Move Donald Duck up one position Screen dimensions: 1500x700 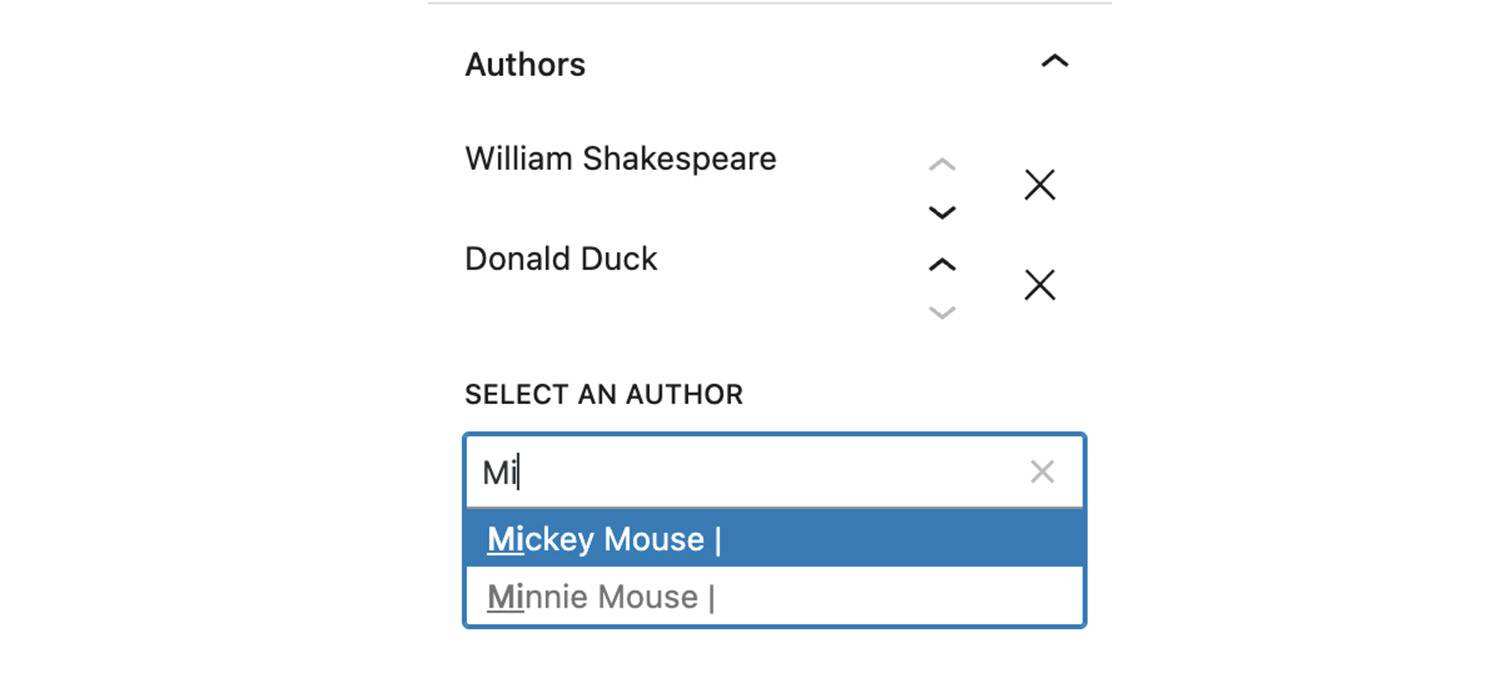click(942, 264)
